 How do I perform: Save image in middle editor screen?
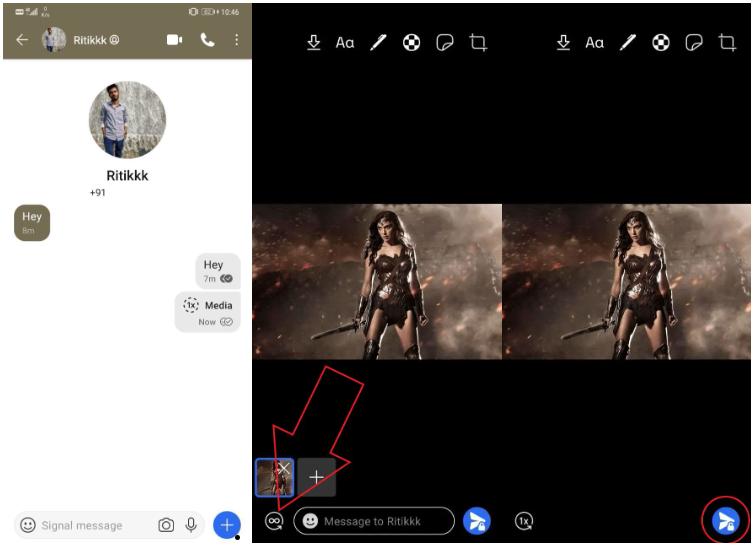point(314,43)
